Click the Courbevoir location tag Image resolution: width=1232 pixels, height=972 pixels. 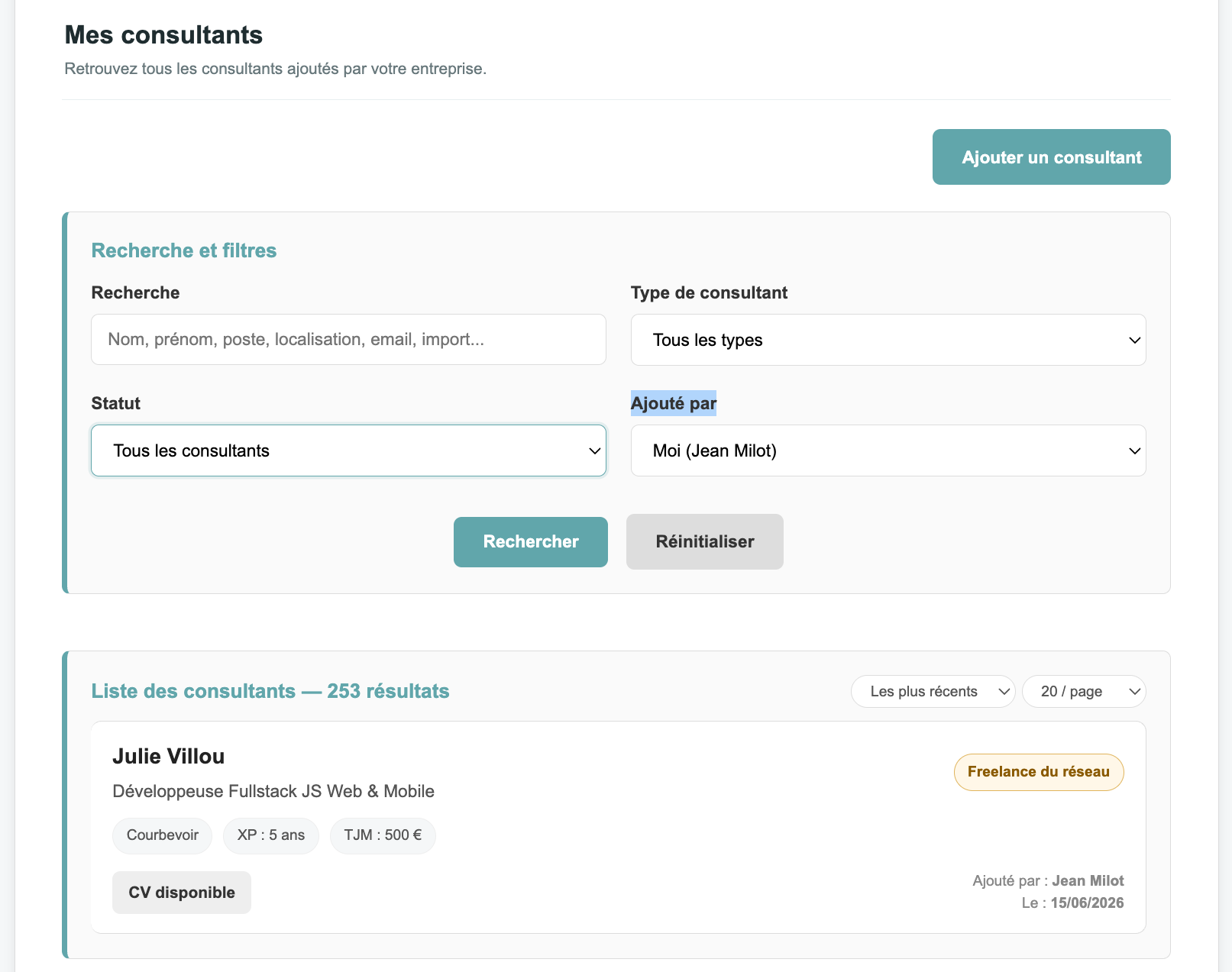(163, 835)
